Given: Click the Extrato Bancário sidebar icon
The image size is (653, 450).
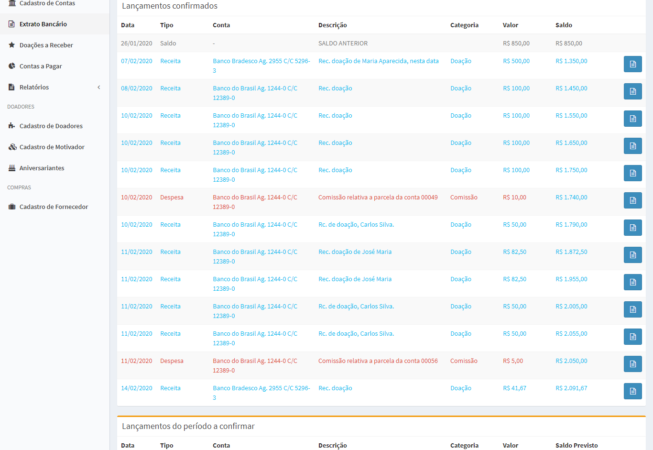Looking at the screenshot, I should click(x=11, y=23).
